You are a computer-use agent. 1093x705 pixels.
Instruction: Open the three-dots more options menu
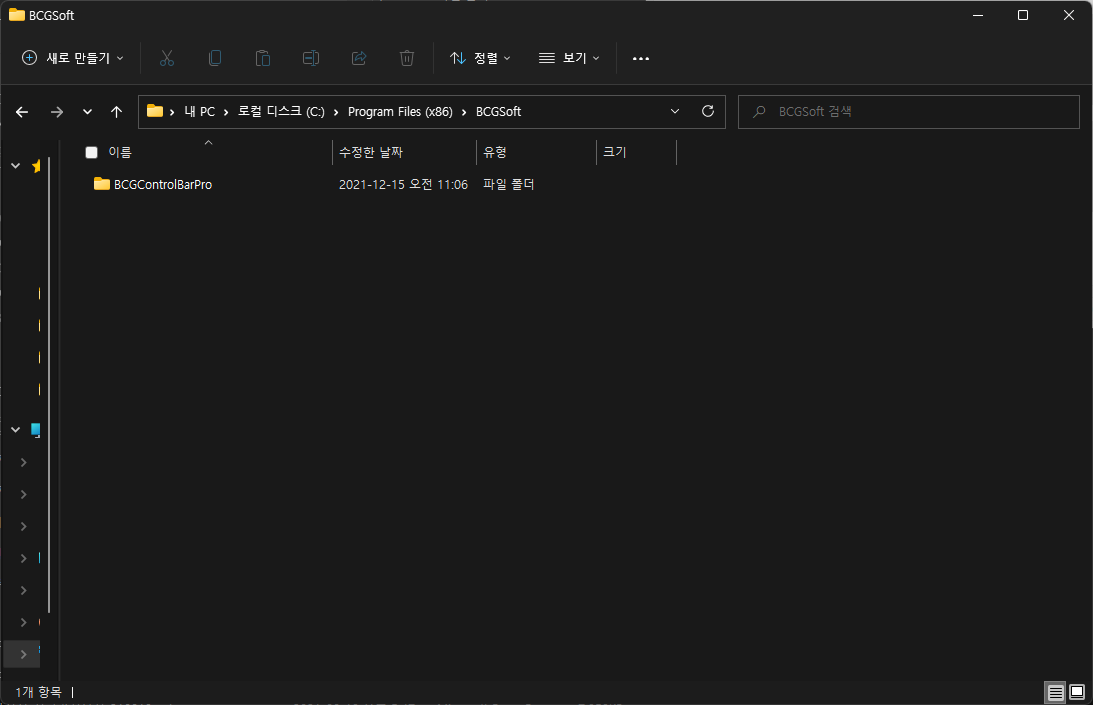click(641, 59)
